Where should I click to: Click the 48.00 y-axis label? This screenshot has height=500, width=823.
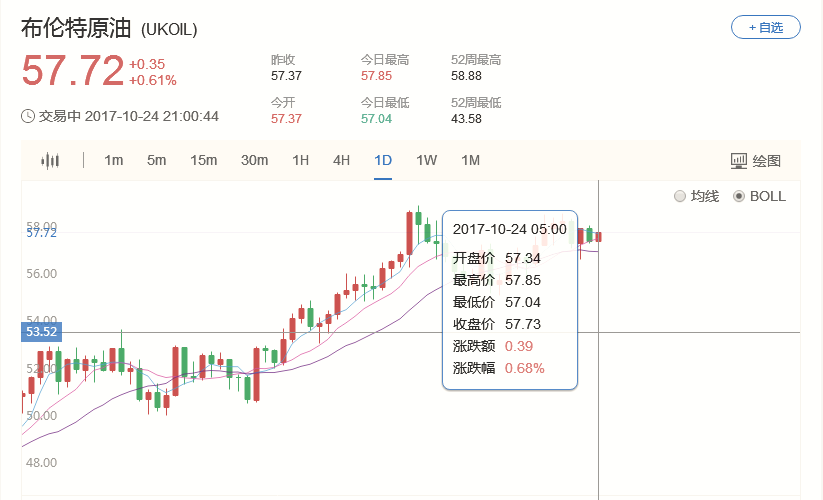click(x=41, y=463)
